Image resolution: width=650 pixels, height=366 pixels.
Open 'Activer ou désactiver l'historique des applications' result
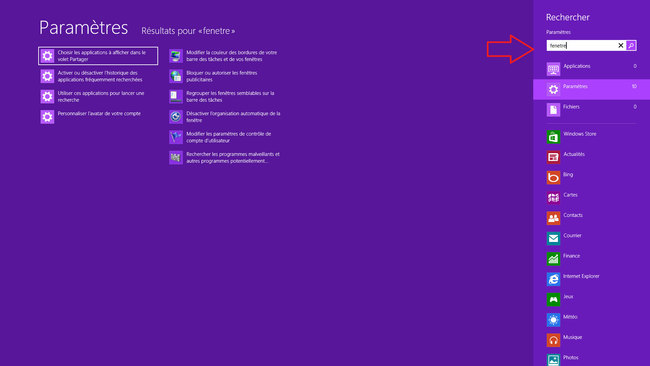(100, 76)
